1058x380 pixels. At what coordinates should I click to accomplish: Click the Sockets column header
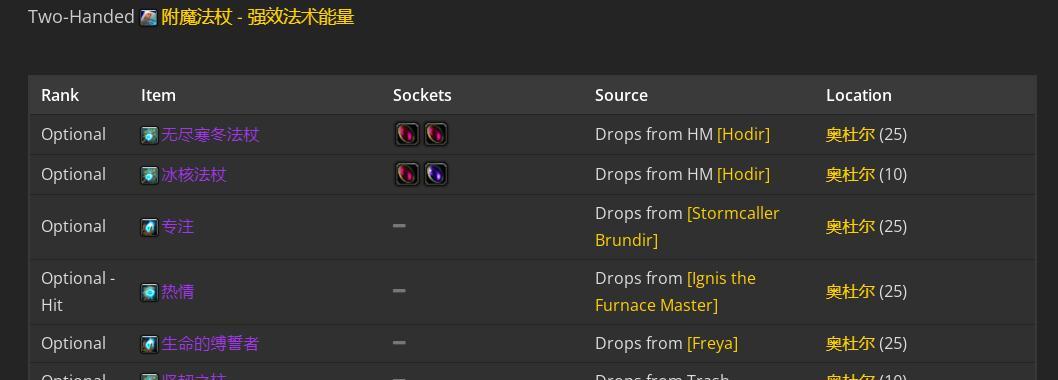click(x=422, y=95)
